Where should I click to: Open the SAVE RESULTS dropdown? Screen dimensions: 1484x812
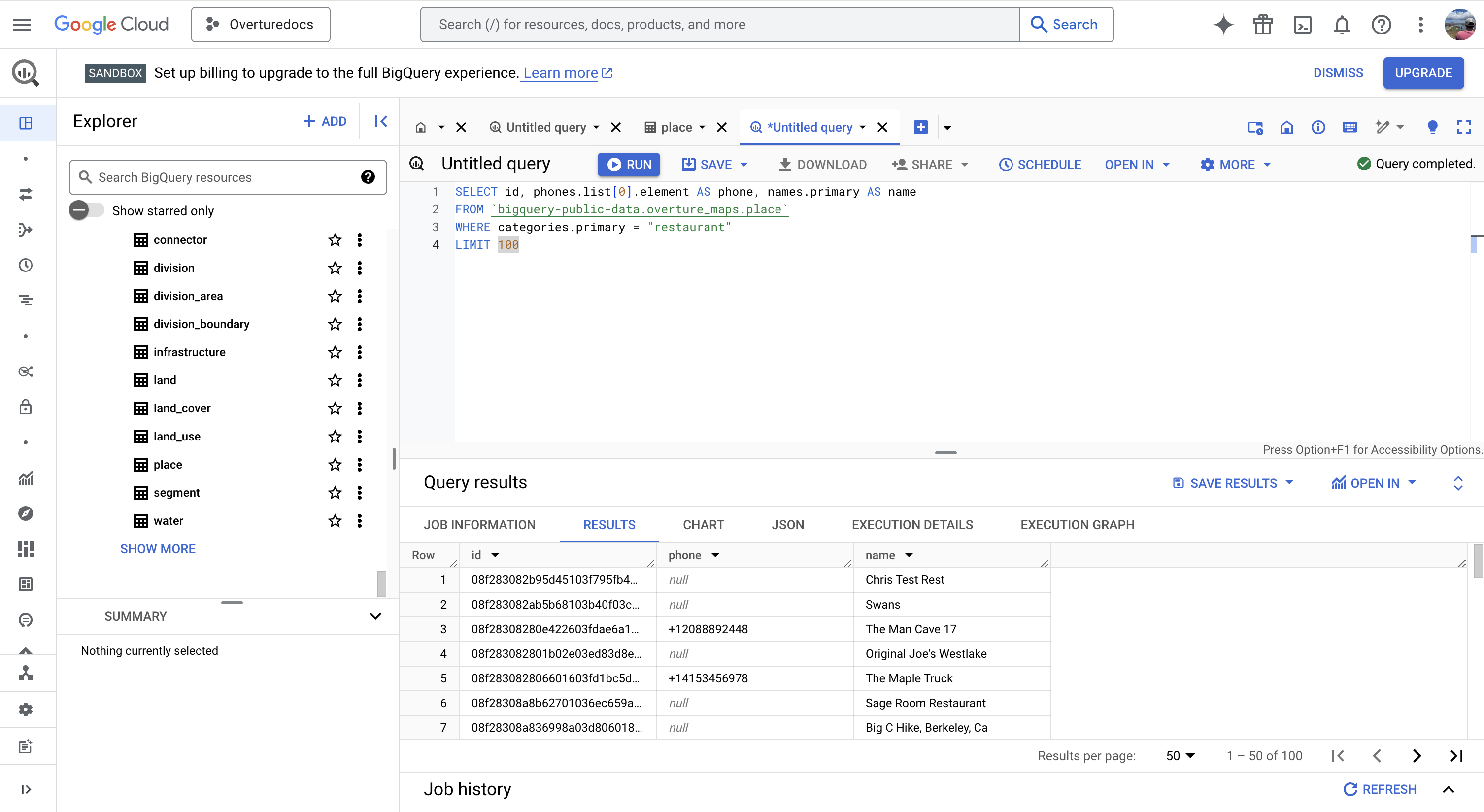1233,483
